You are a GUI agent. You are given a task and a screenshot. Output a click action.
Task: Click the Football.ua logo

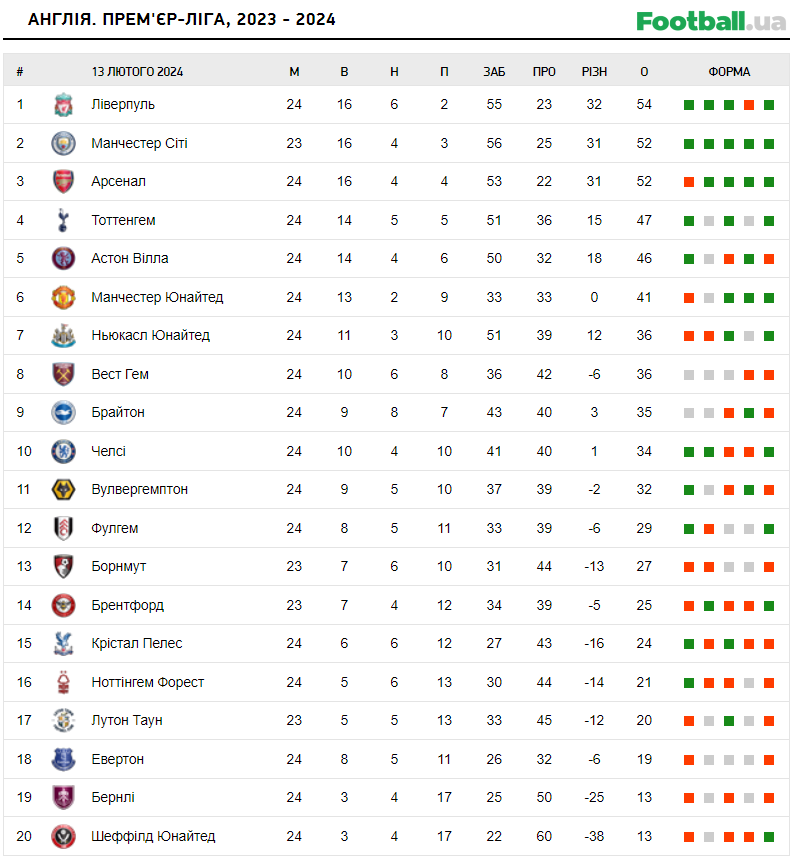pos(711,20)
